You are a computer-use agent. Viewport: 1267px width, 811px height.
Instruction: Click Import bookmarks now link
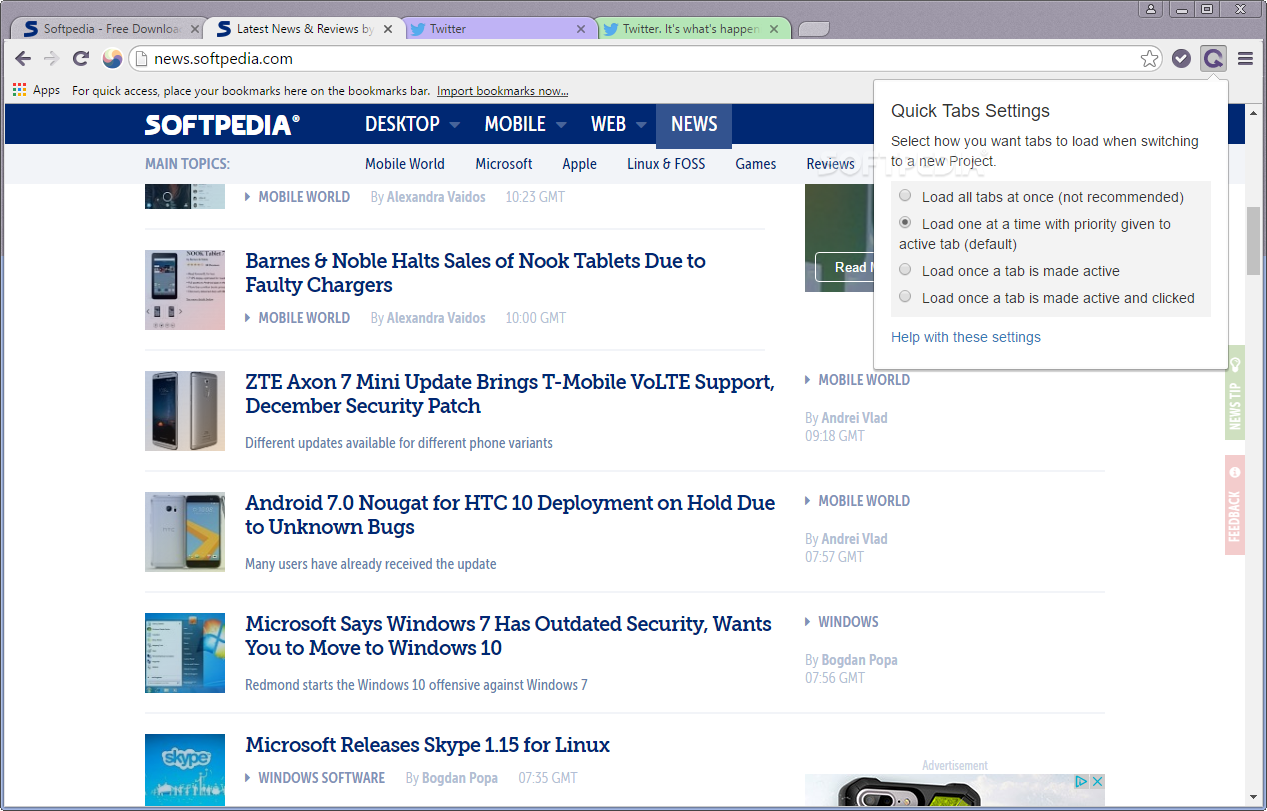point(503,91)
